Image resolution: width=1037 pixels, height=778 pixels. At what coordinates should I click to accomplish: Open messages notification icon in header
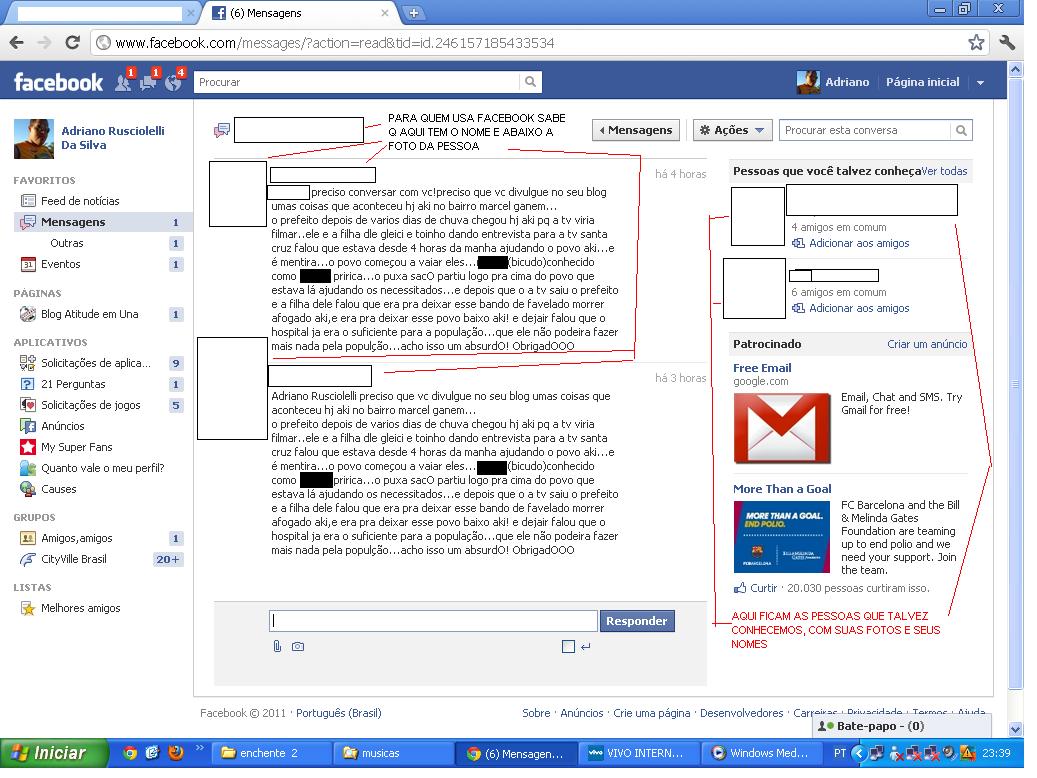pyautogui.click(x=149, y=83)
